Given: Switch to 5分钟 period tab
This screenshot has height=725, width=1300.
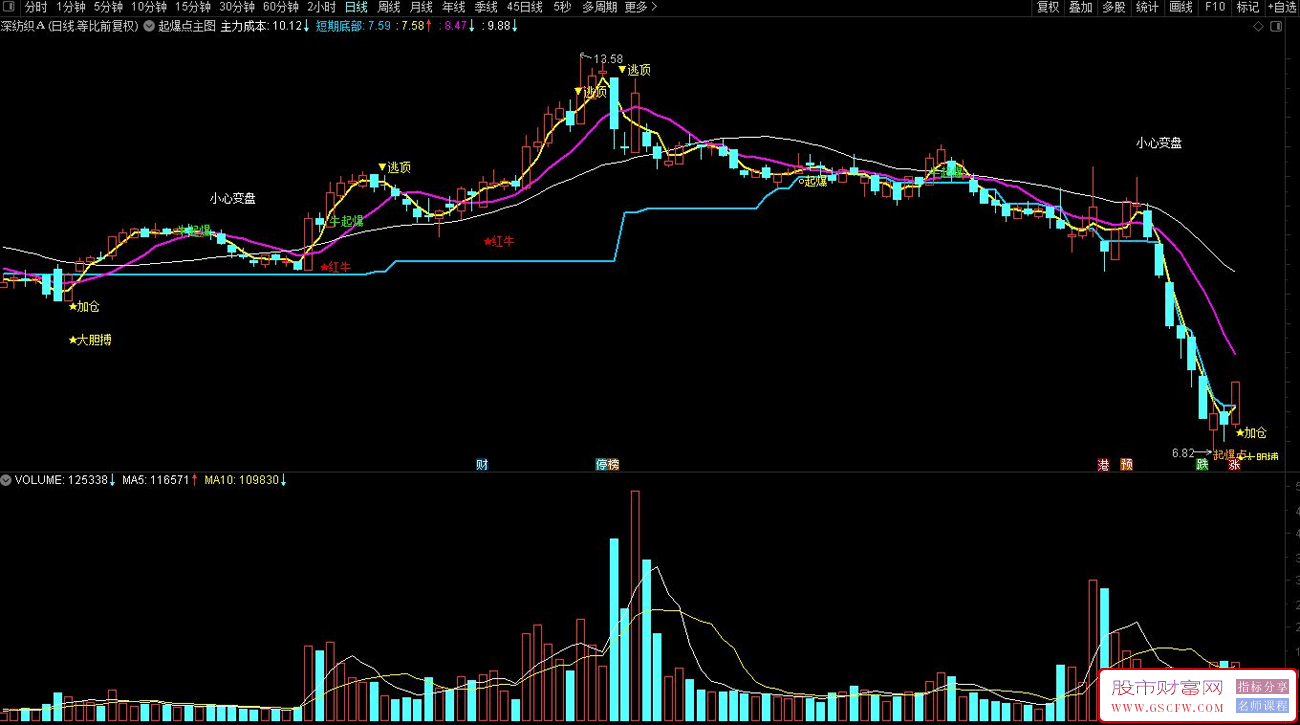Looking at the screenshot, I should tap(109, 7).
